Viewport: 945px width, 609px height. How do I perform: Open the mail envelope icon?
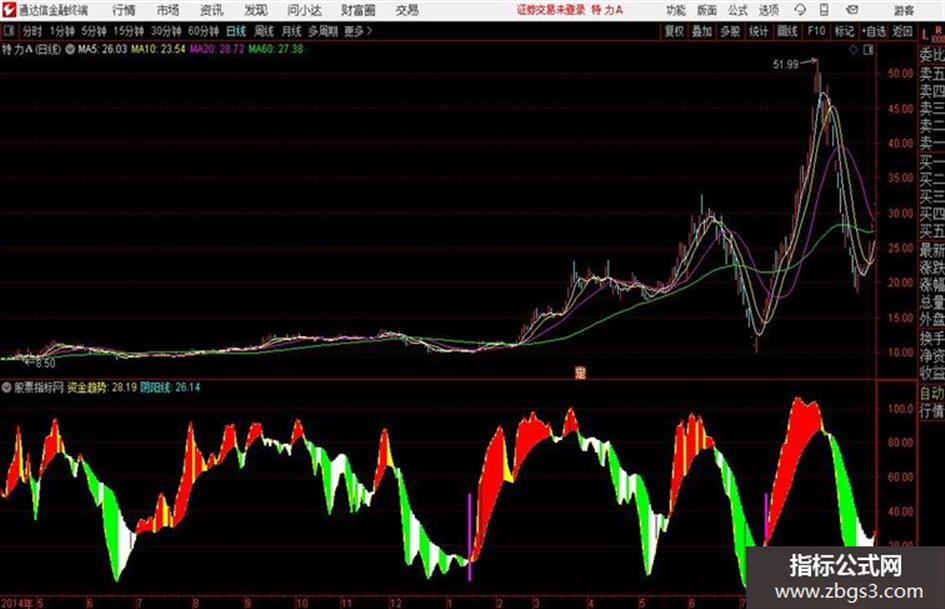(x=852, y=10)
